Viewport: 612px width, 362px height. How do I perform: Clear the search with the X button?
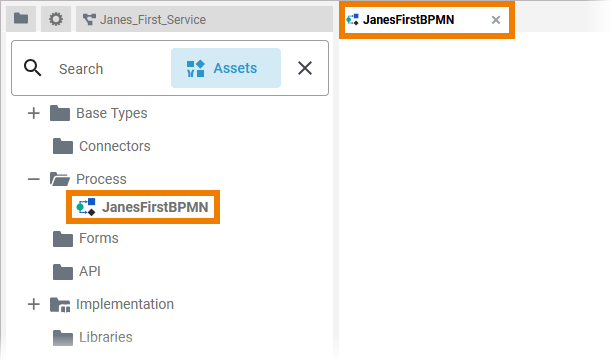(305, 68)
